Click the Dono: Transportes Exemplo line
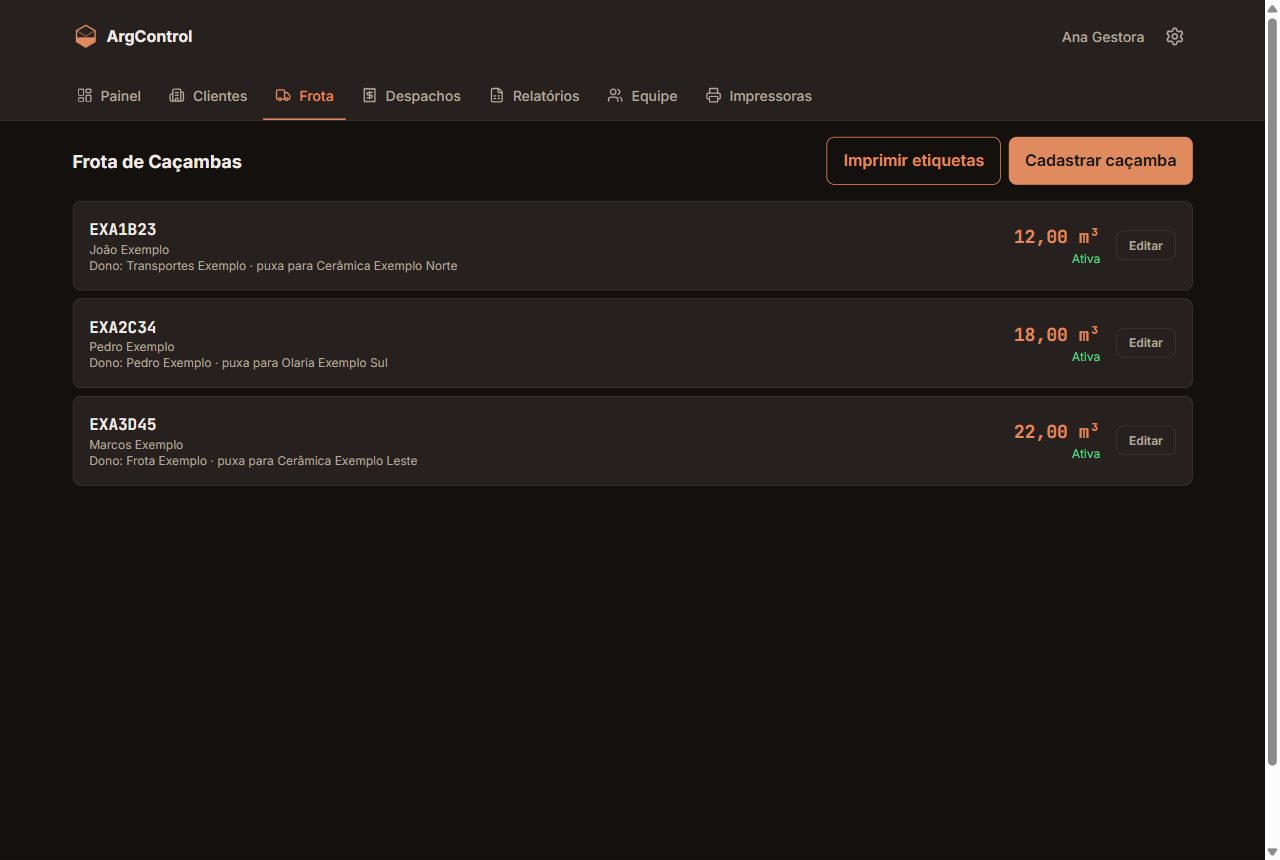 (273, 266)
